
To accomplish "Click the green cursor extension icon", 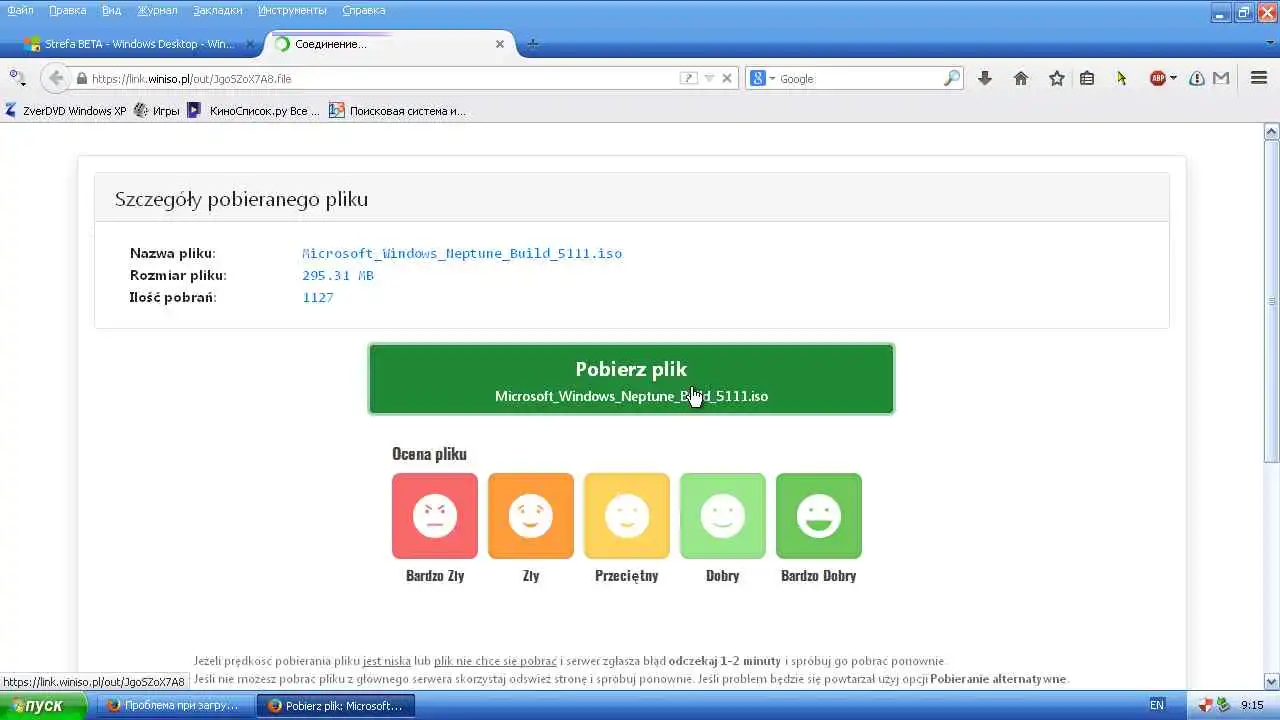I will point(1122,78).
